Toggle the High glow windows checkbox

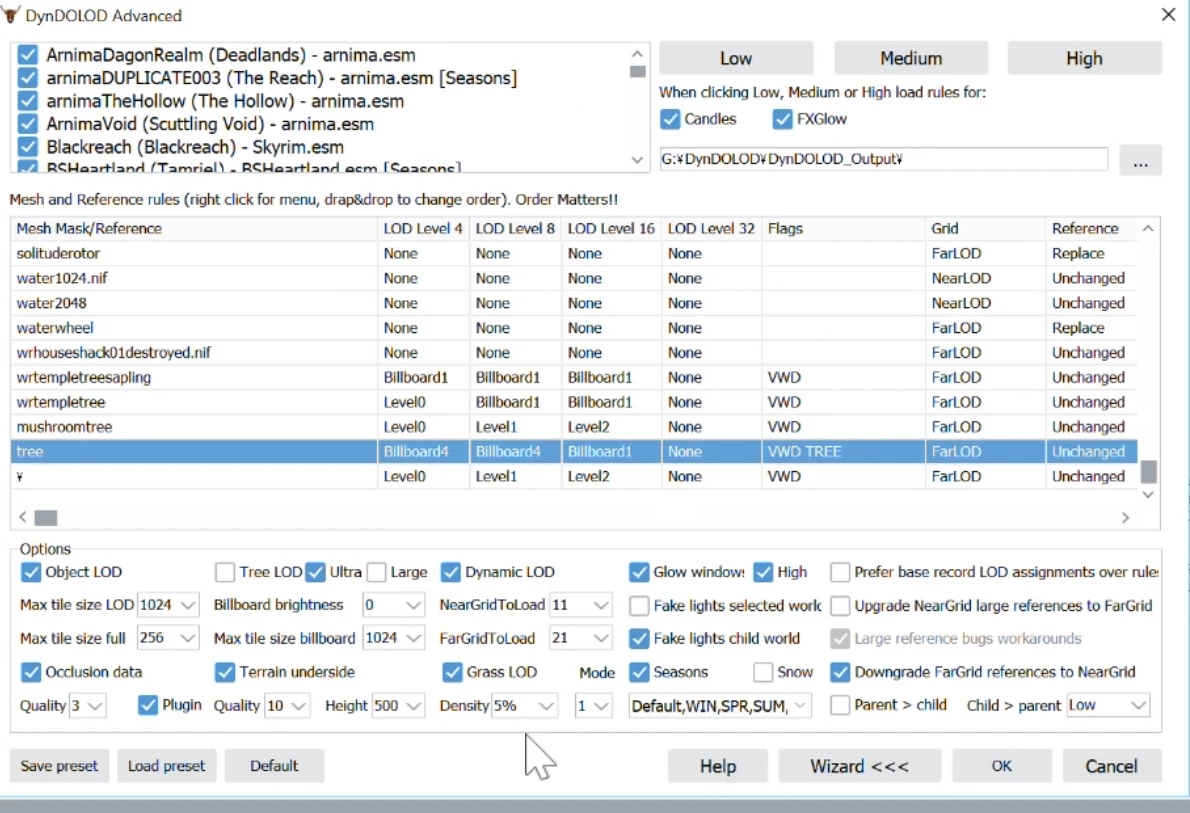point(763,572)
